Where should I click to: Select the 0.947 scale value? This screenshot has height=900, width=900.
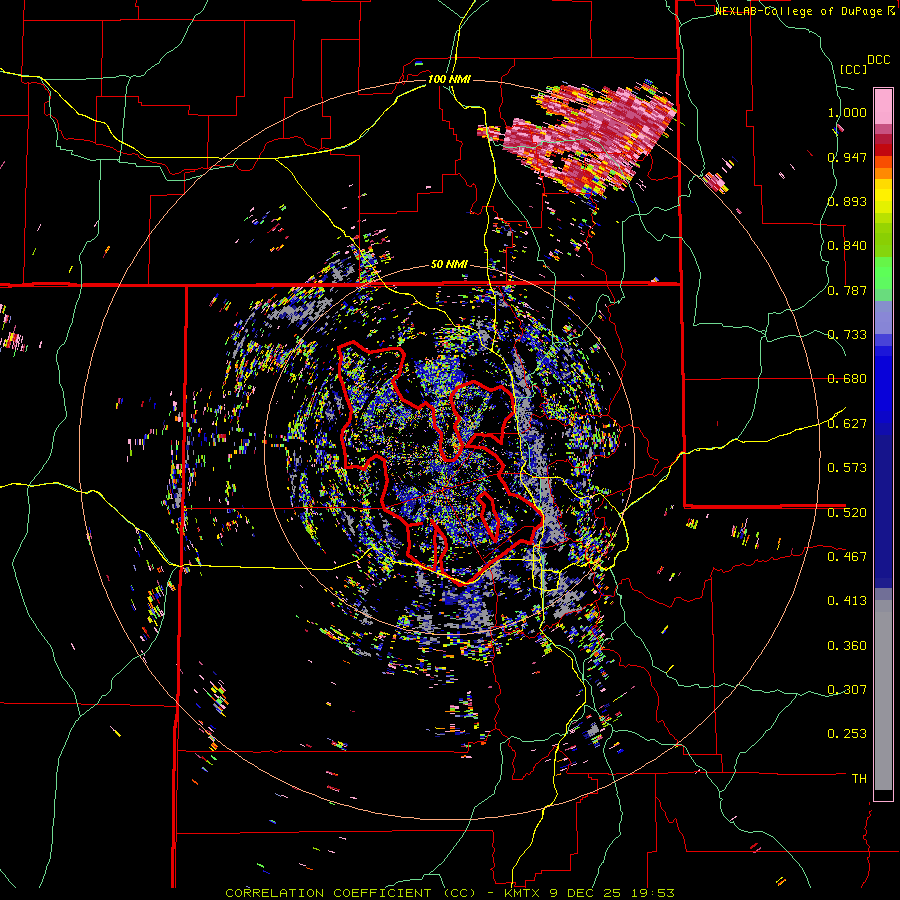847,157
